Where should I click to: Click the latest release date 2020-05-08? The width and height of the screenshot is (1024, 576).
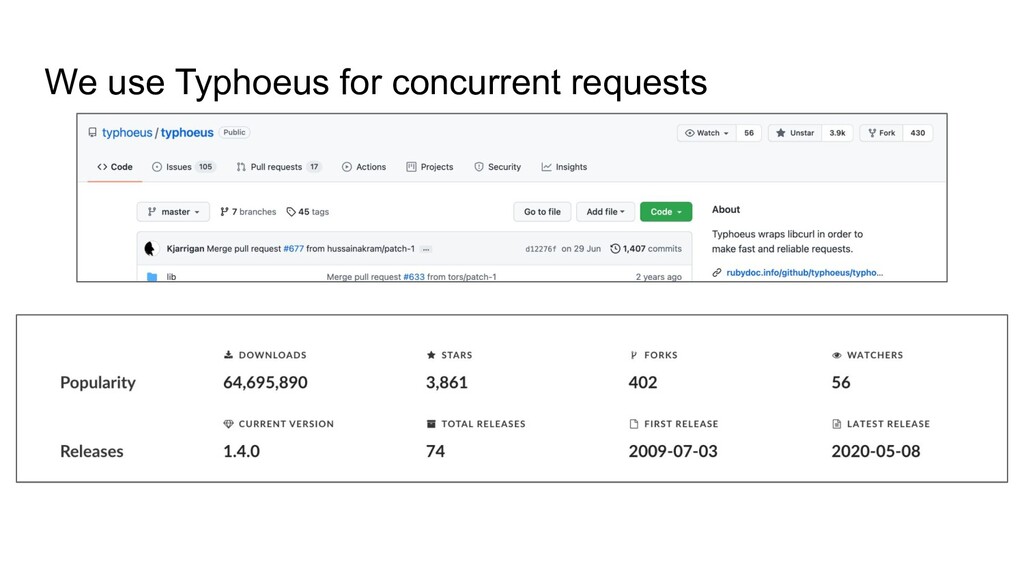click(876, 451)
